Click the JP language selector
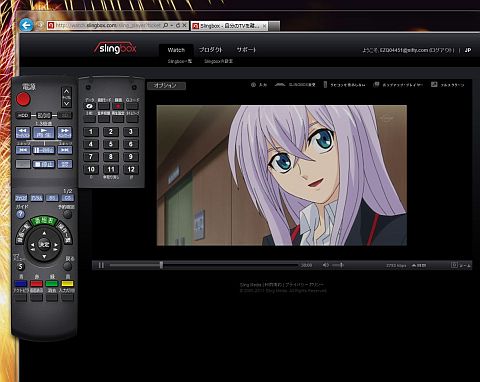 click(468, 50)
